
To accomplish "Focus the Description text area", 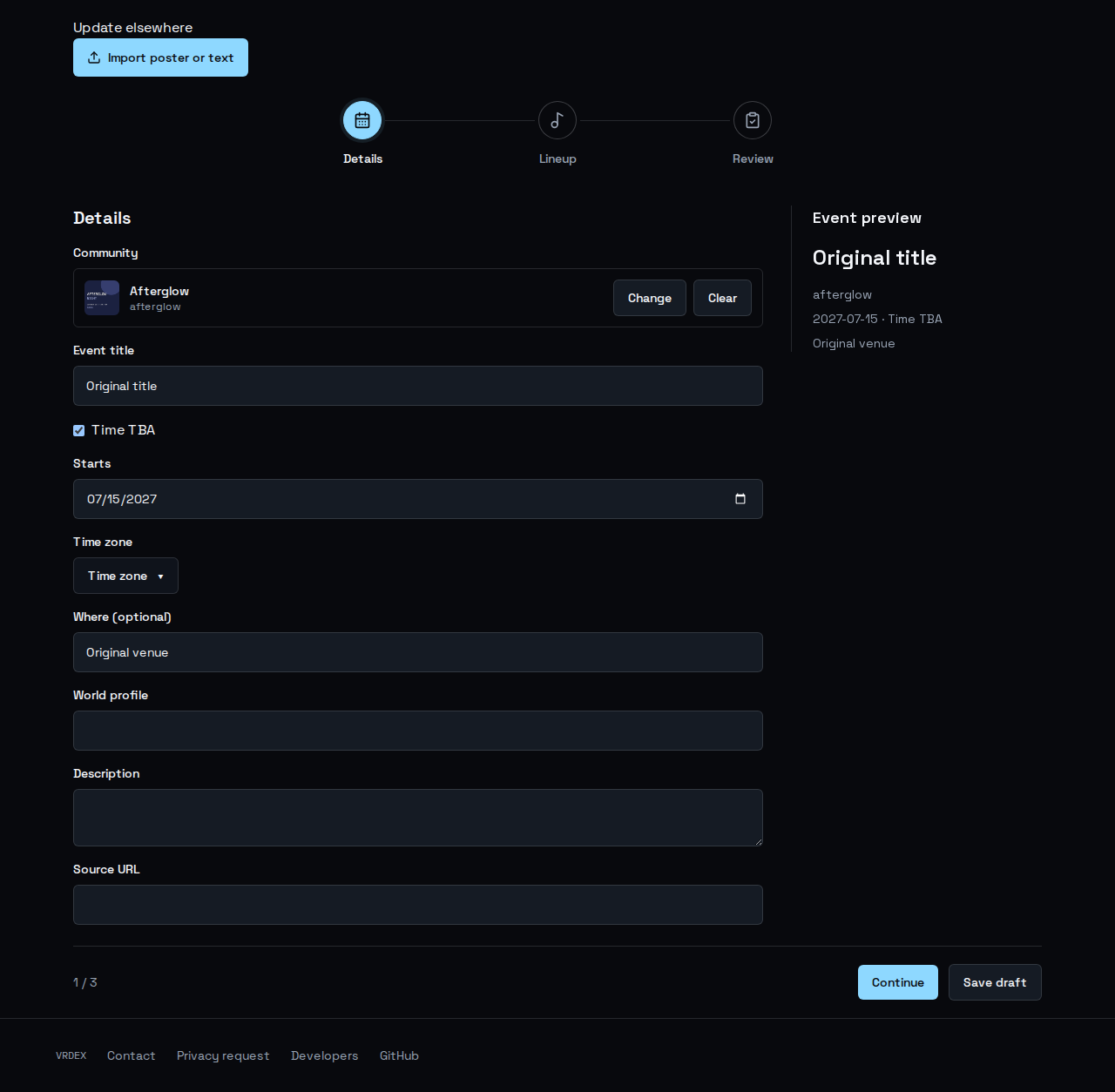I will coord(418,818).
